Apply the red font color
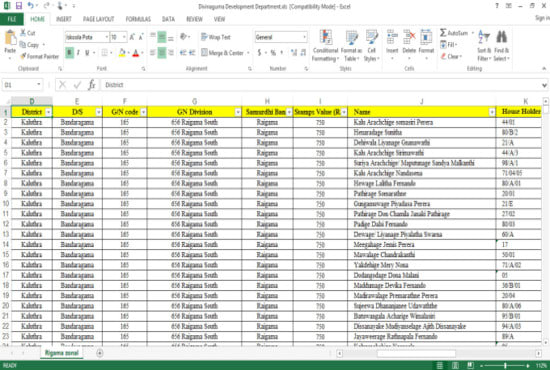 coord(136,53)
